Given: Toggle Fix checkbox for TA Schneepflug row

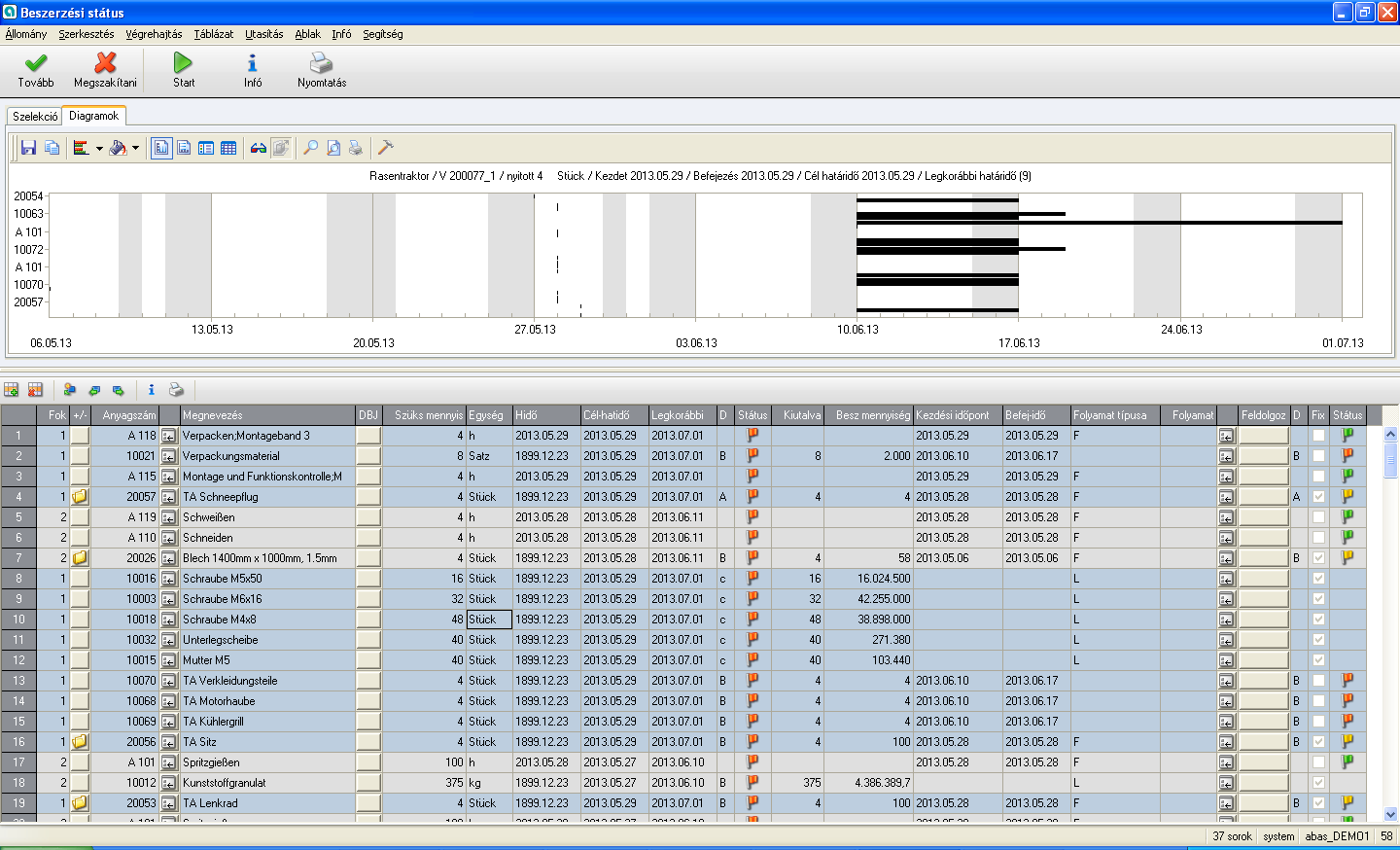Looking at the screenshot, I should click(1318, 497).
